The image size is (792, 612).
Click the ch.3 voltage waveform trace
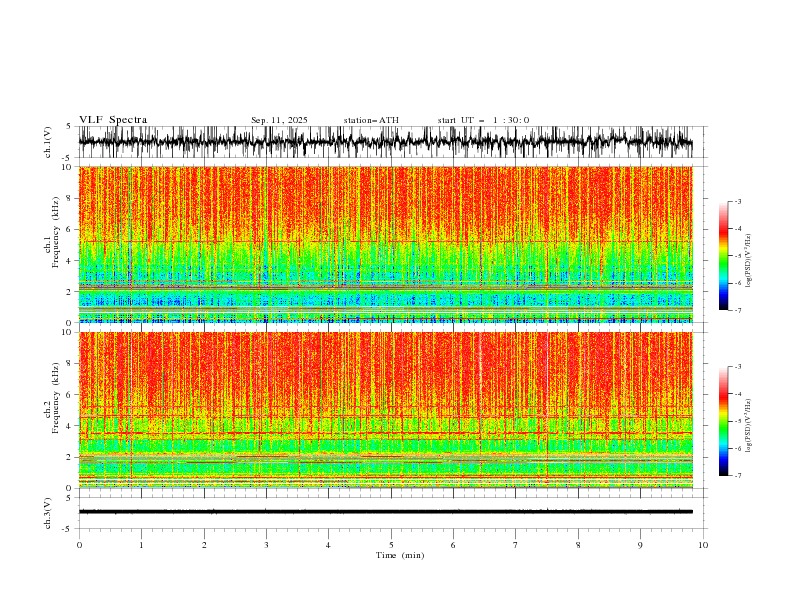(x=385, y=512)
